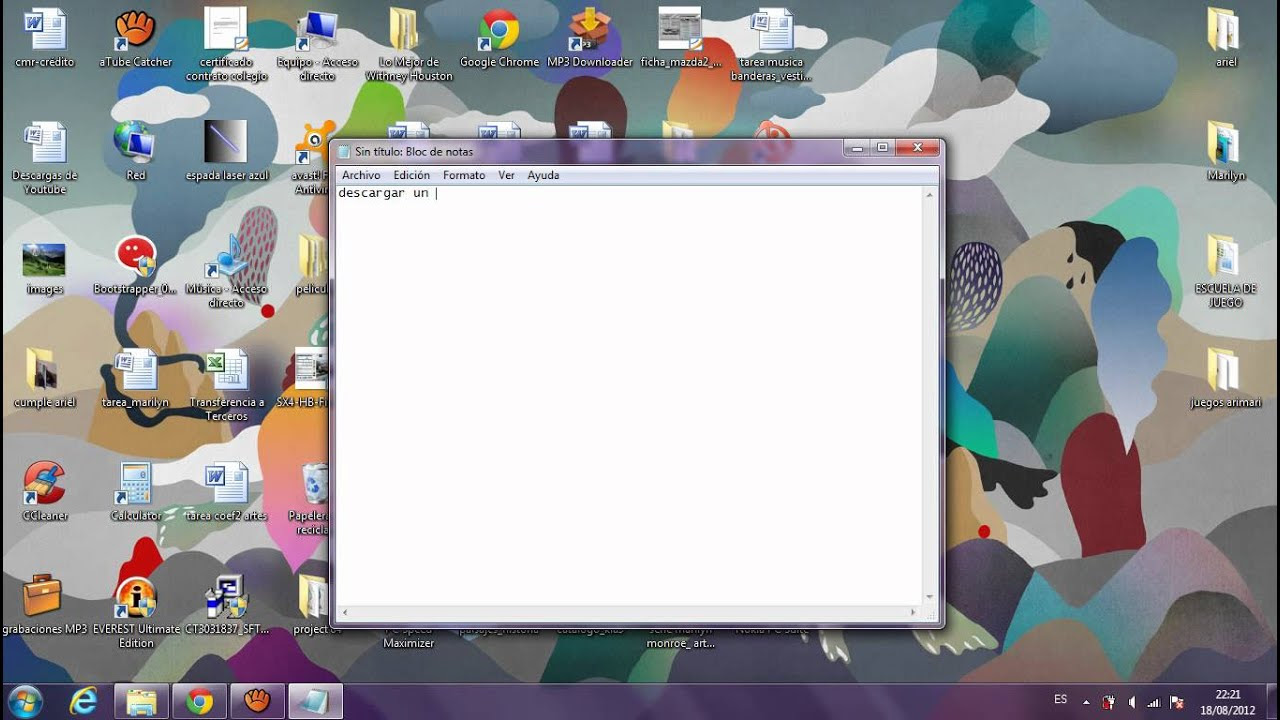Open Ayuda menu in Notepad
Viewport: 1280px width, 720px height.
pyautogui.click(x=543, y=175)
